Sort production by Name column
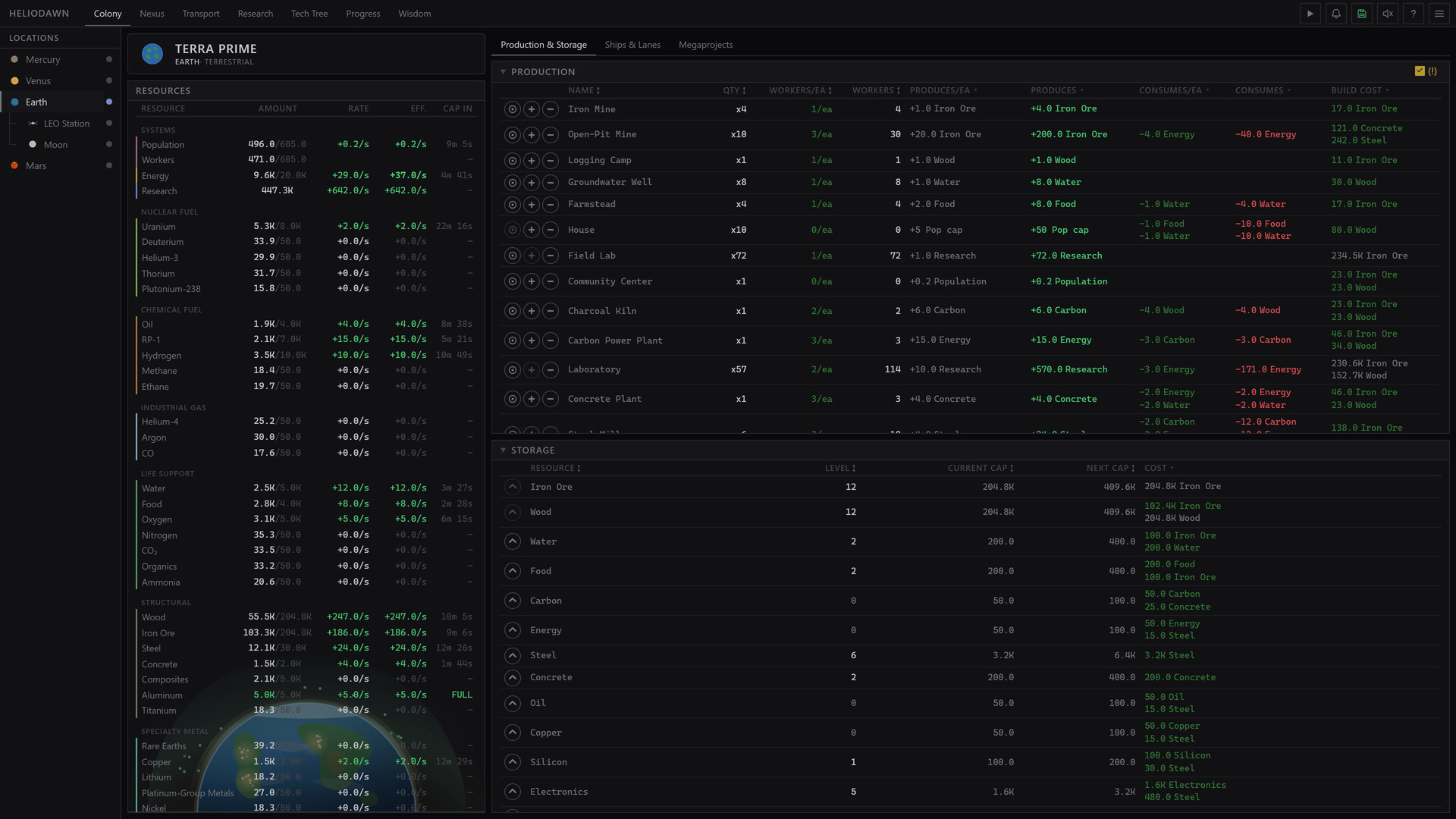Image resolution: width=1456 pixels, height=819 pixels. point(584,90)
